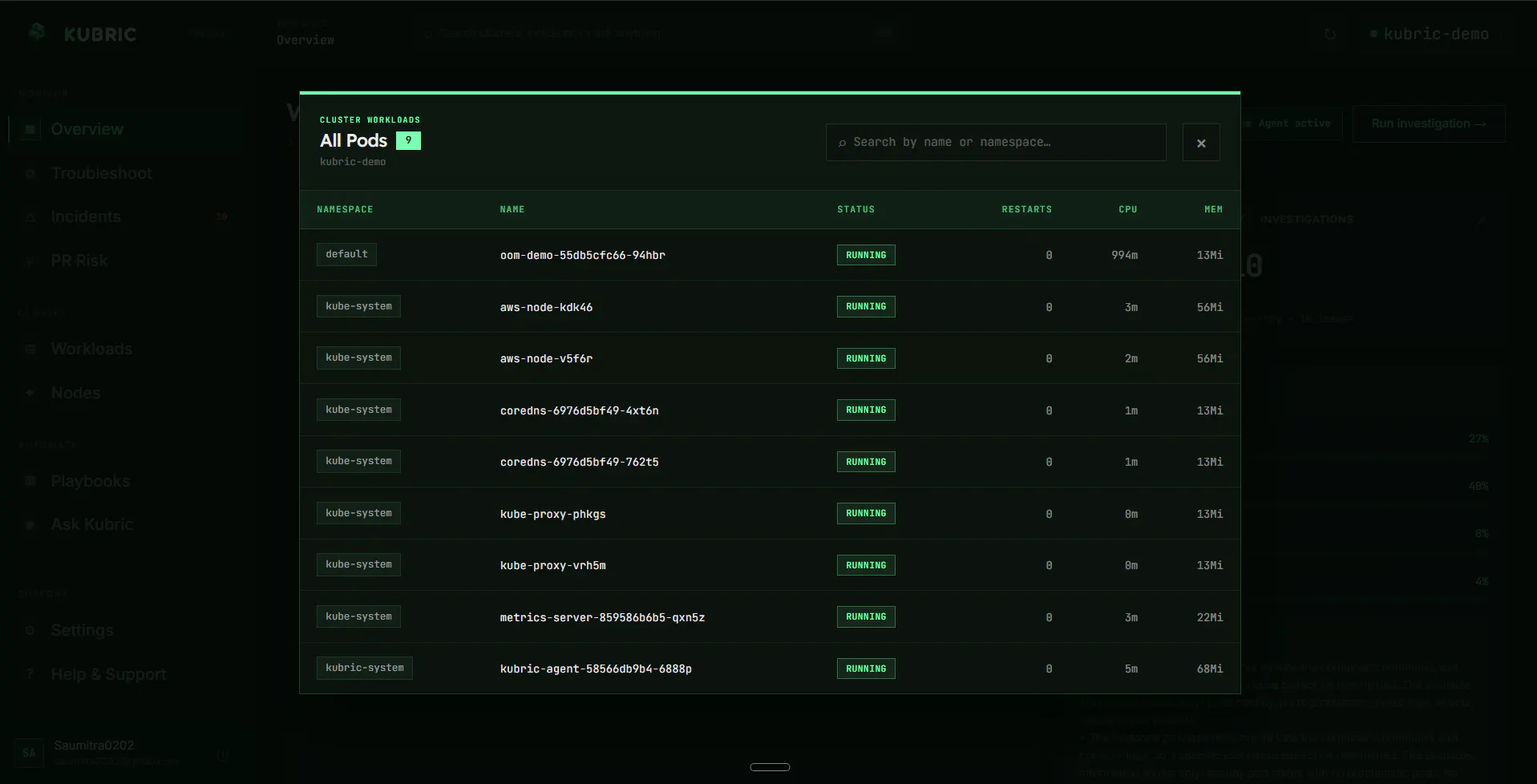Open pod metrics-server-859586b6b5-qxn5z
The image size is (1537, 784).
[602, 617]
